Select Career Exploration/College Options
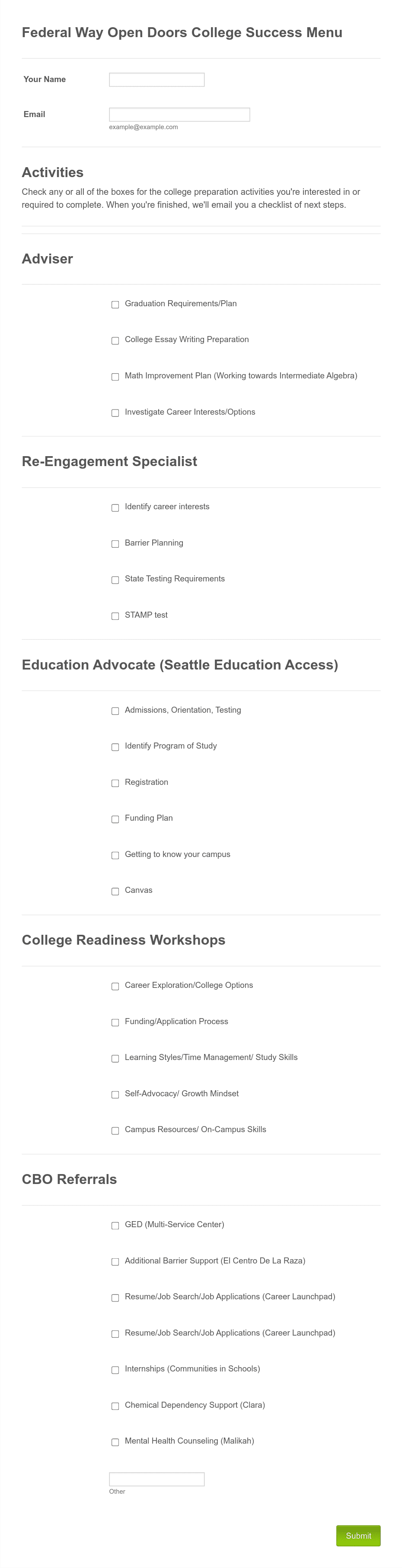 click(115, 986)
